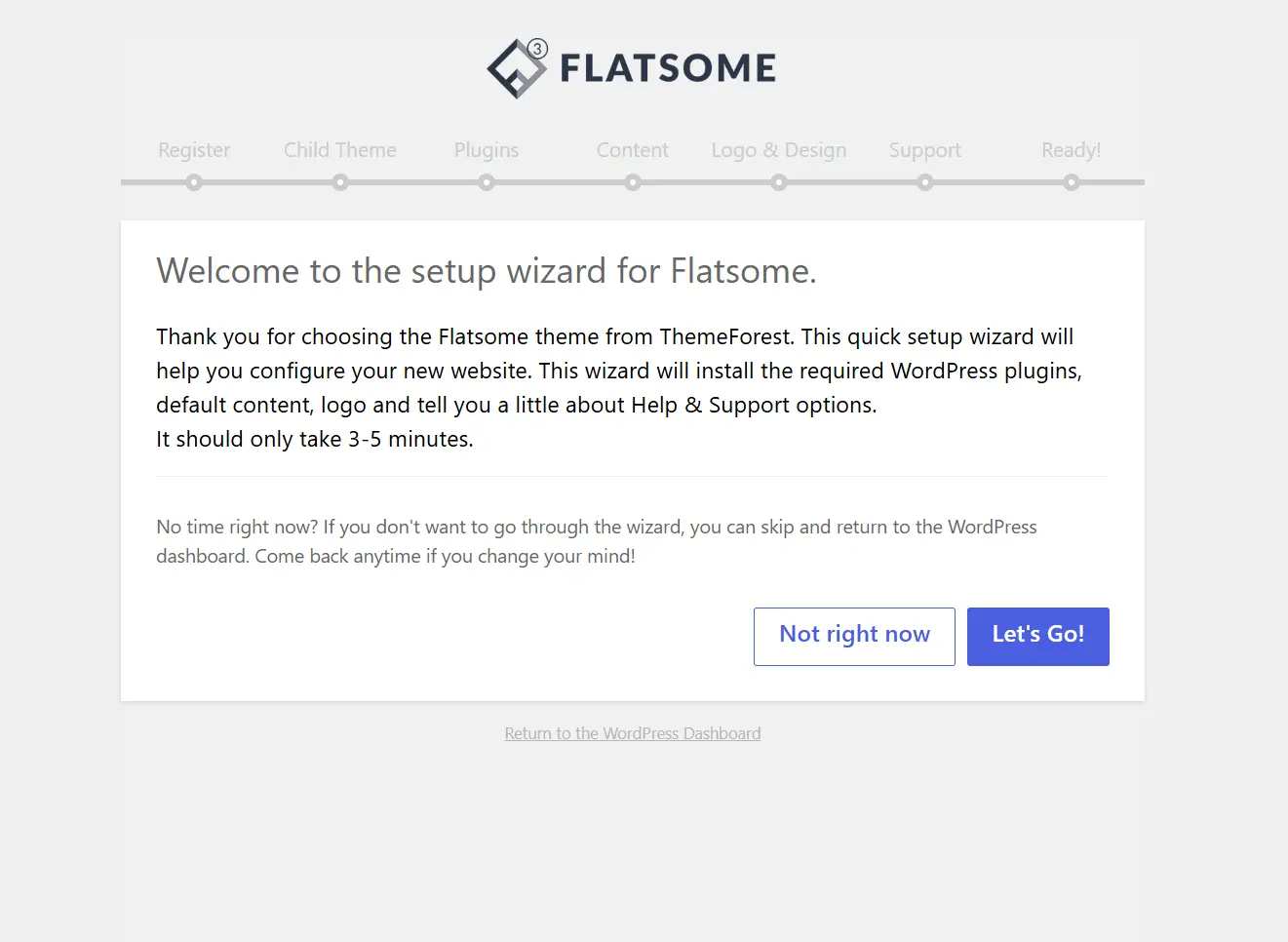Click the Child Theme progress dot

340,182
